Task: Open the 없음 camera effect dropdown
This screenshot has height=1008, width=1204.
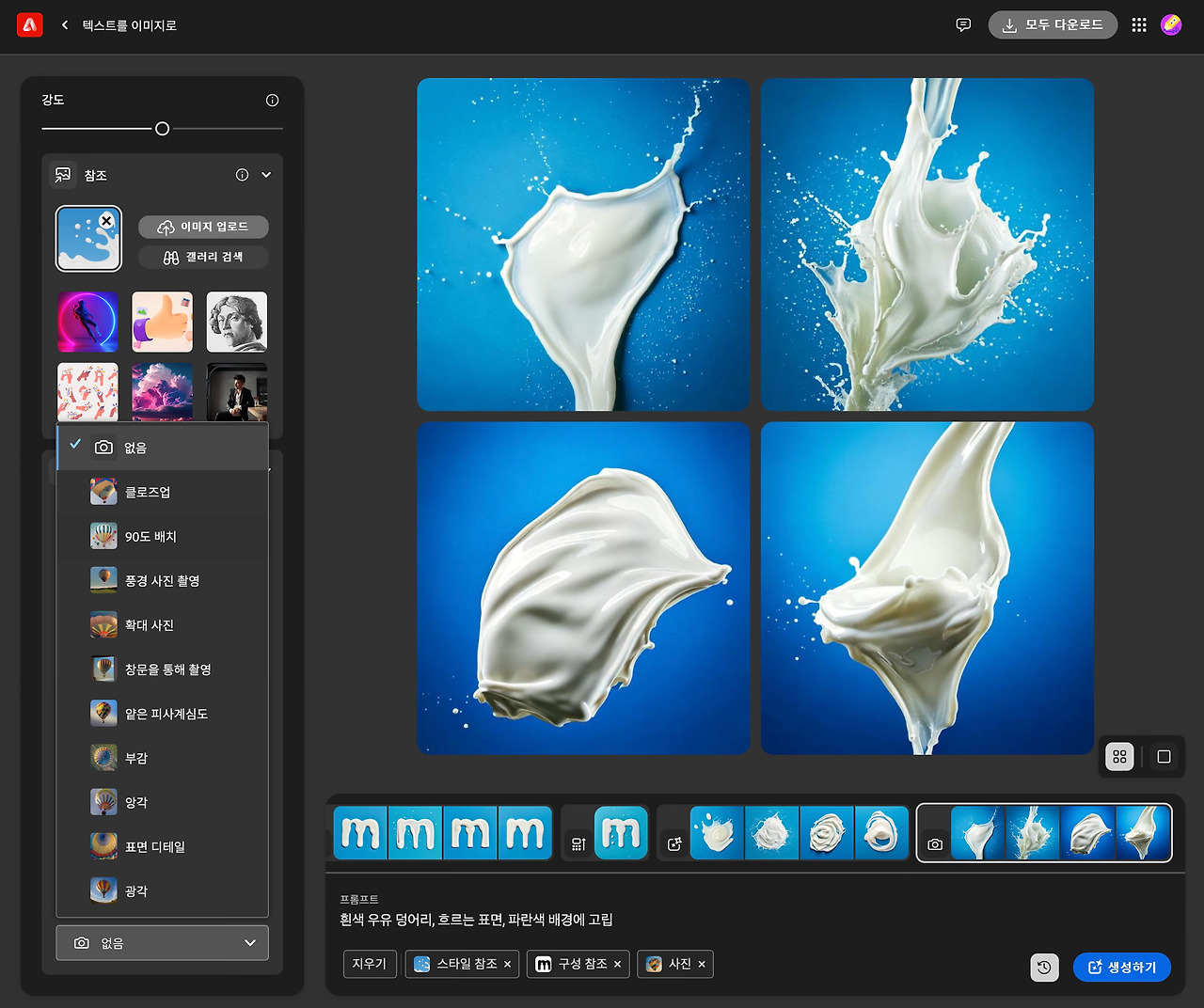Action: coord(163,943)
